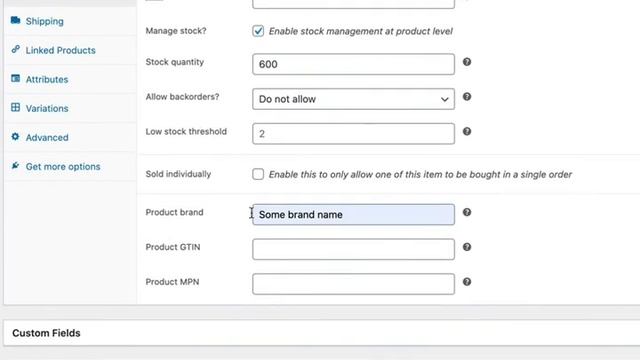
Task: Click the Shipping truck icon
Action: click(x=16, y=20)
